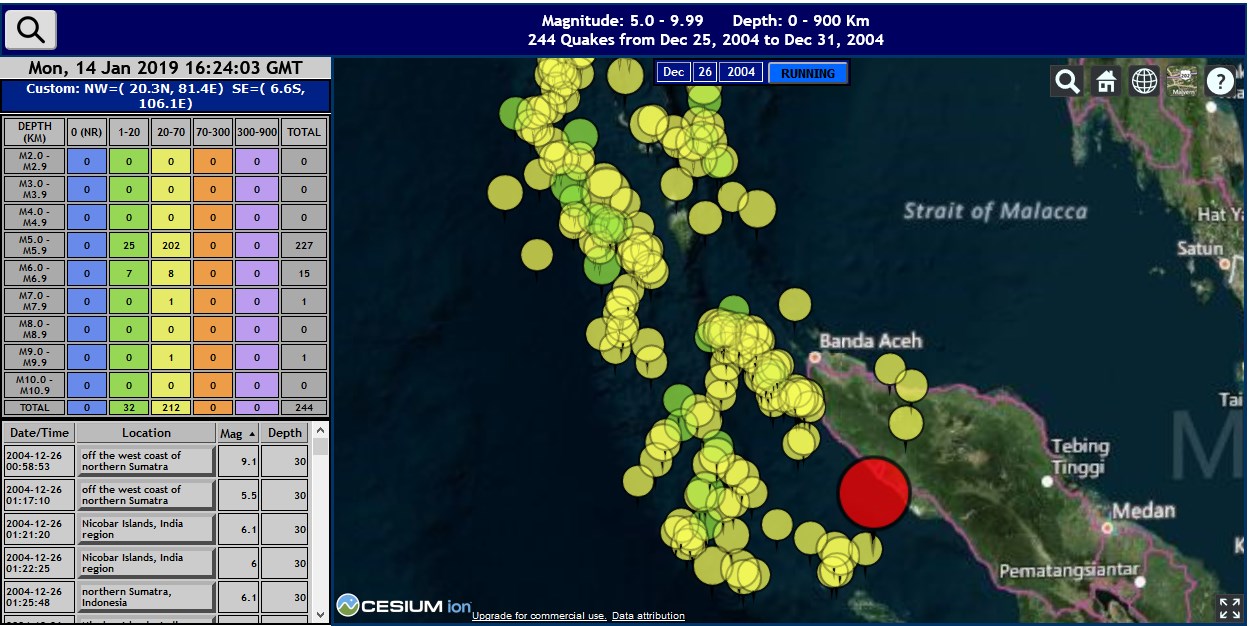Click the 202 count cell in M5 row

click(x=170, y=245)
